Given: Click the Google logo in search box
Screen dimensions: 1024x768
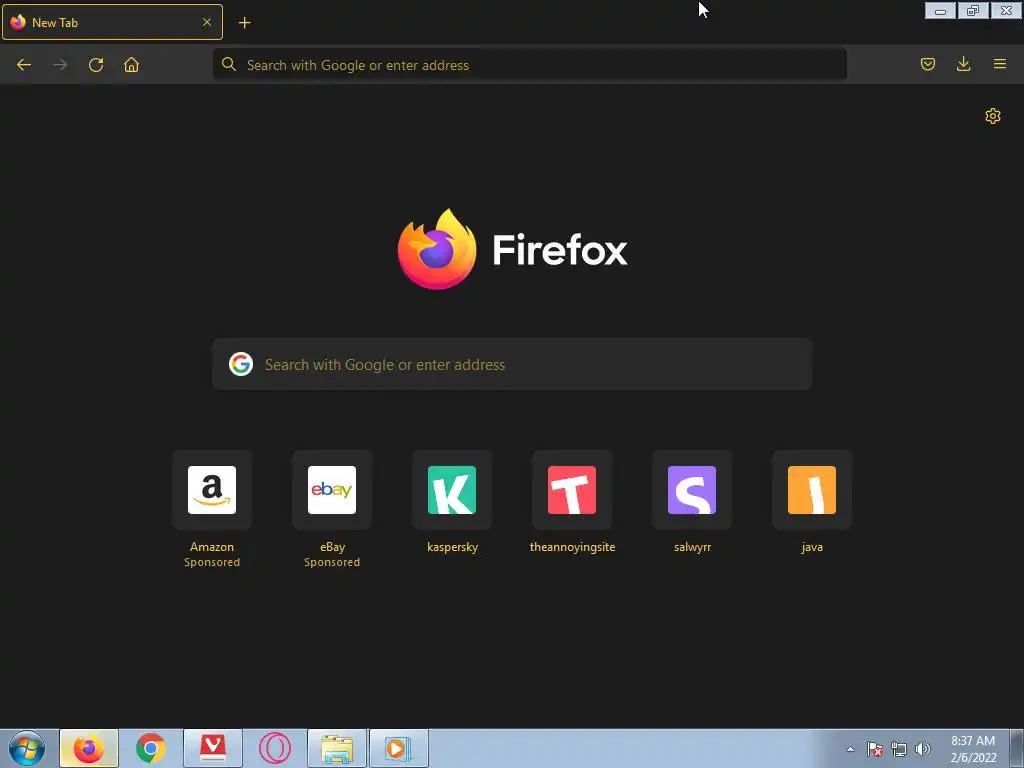Looking at the screenshot, I should (241, 364).
